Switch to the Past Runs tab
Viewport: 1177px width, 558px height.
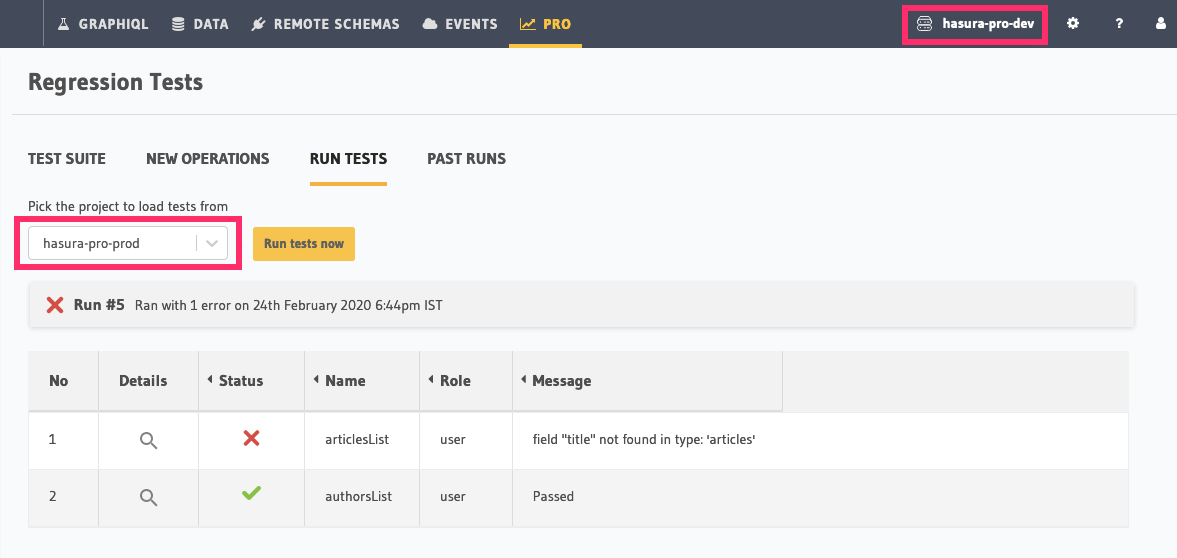[x=466, y=159]
